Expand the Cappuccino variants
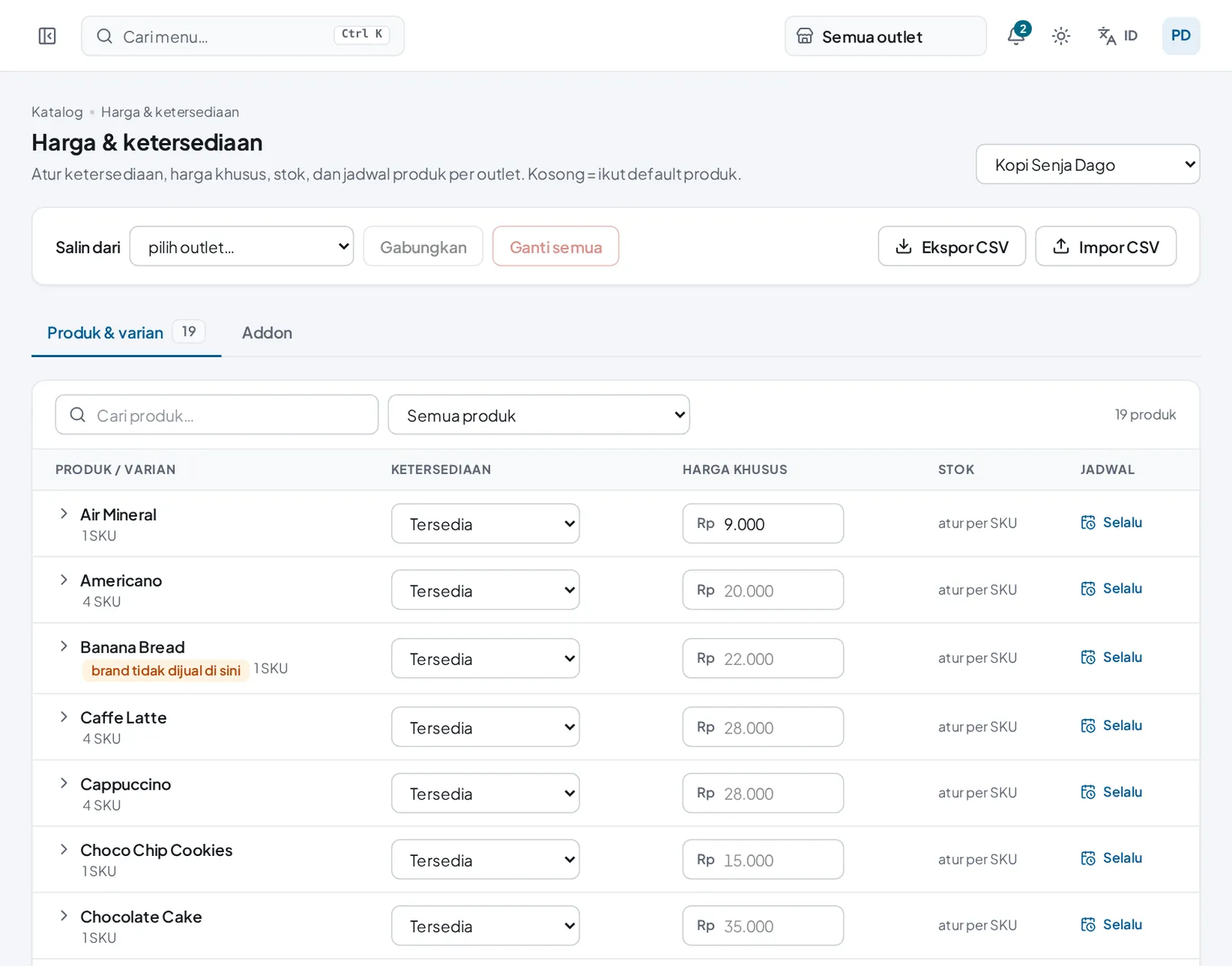This screenshot has width=1232, height=966. [x=64, y=783]
